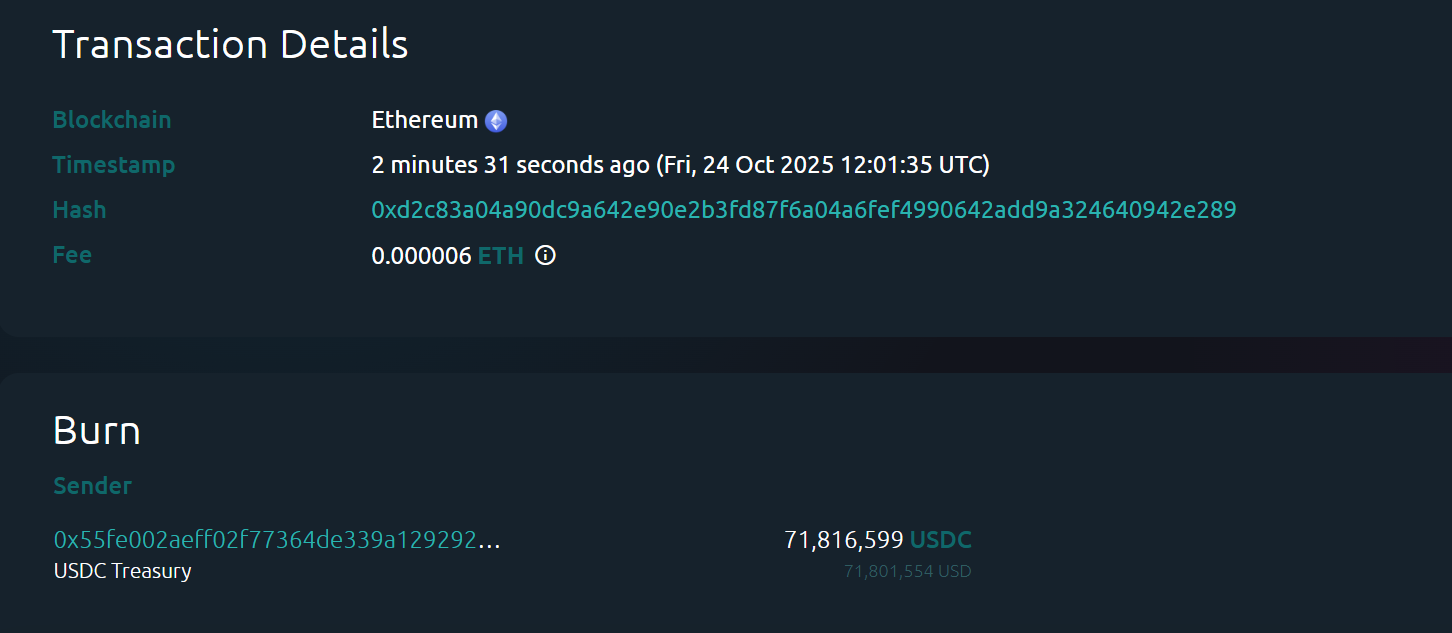Click the Blockchain field label

pos(112,119)
